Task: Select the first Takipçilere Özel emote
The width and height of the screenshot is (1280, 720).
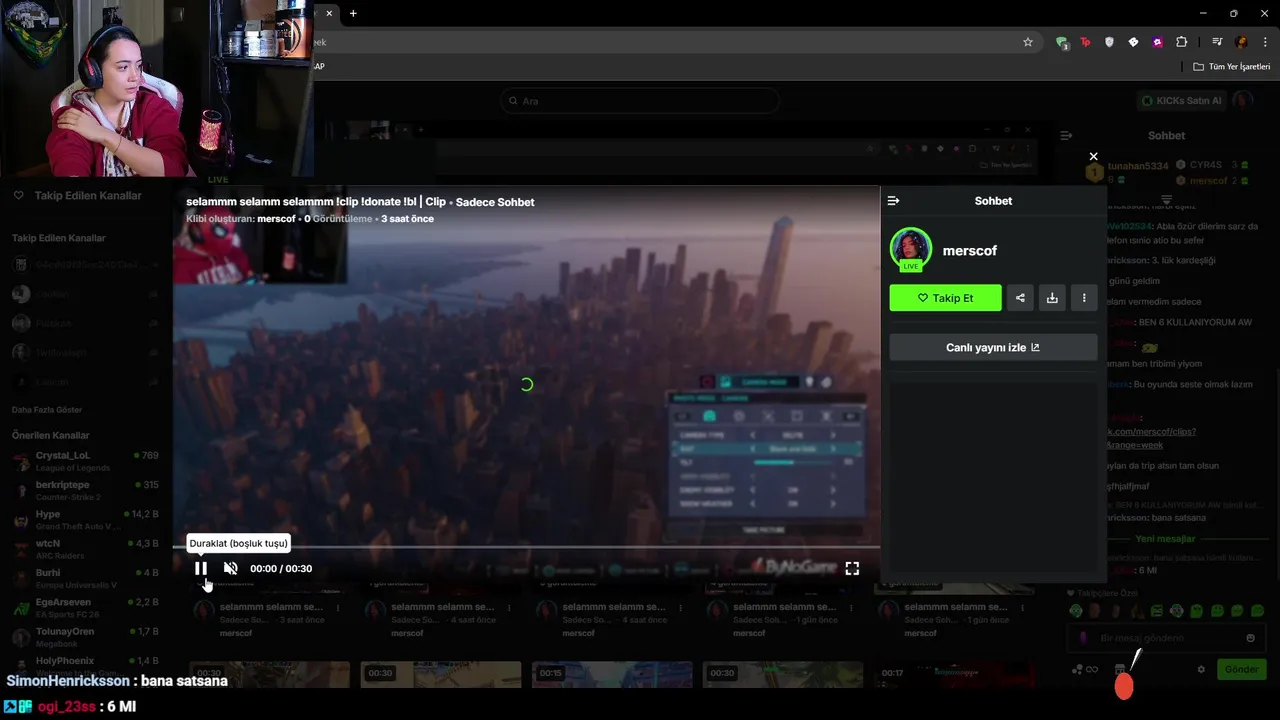Action: [1075, 611]
